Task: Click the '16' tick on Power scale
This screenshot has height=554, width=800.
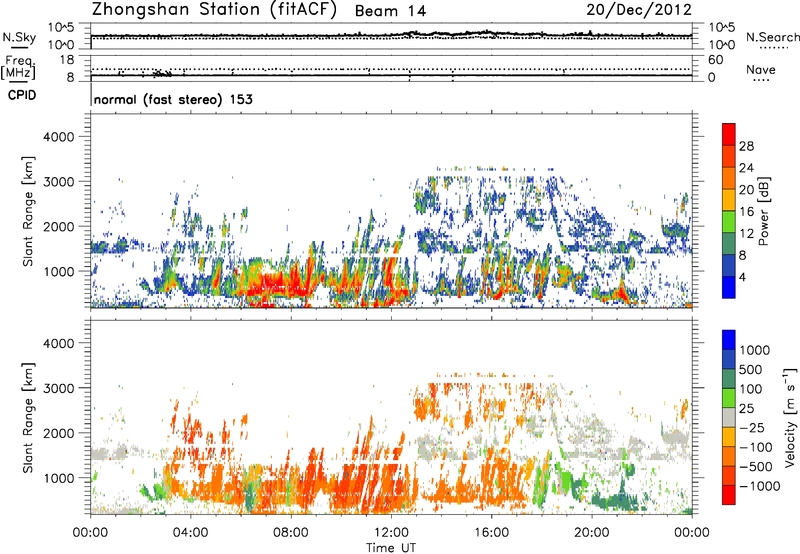Action: pos(746,212)
